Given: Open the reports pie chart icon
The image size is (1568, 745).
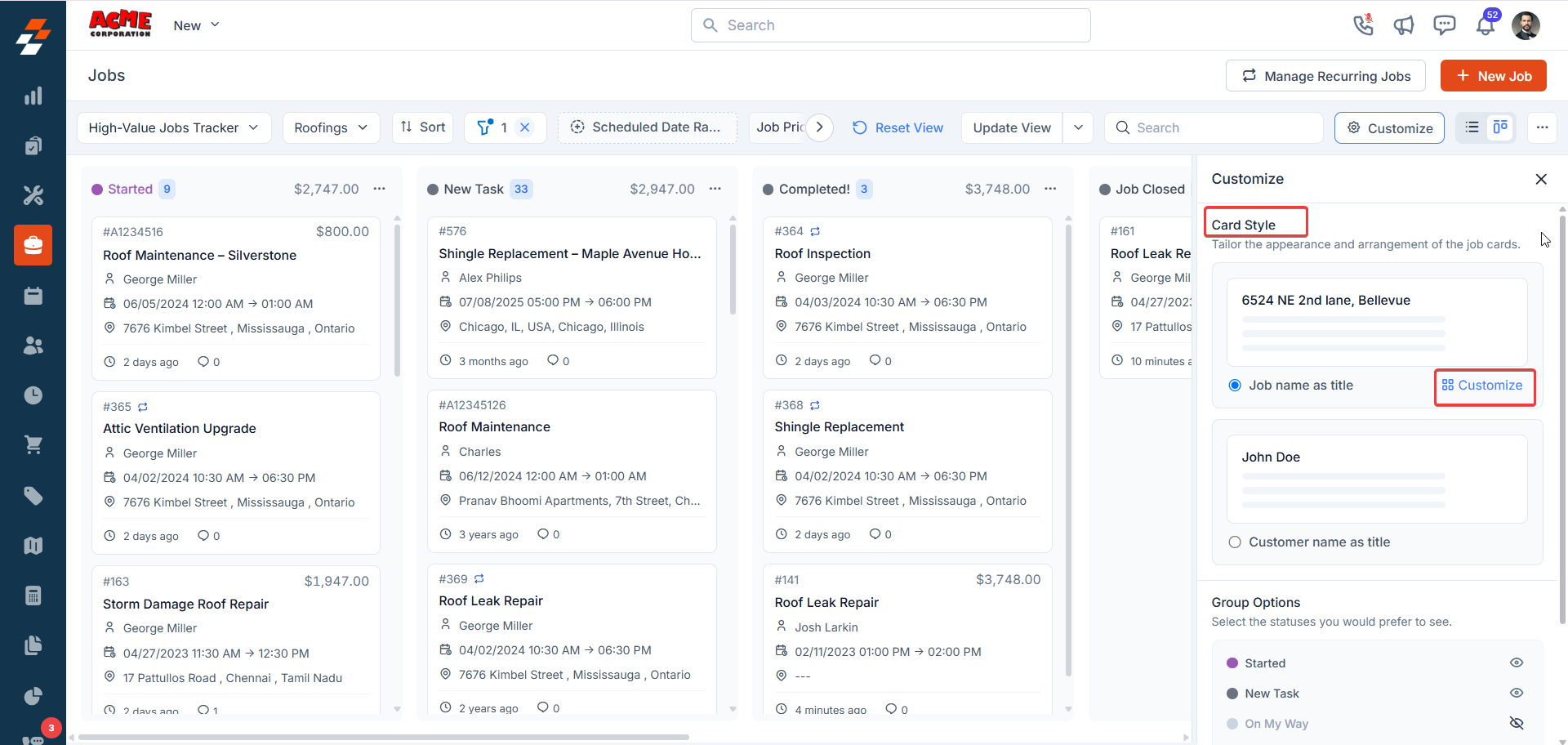Looking at the screenshot, I should [x=33, y=696].
